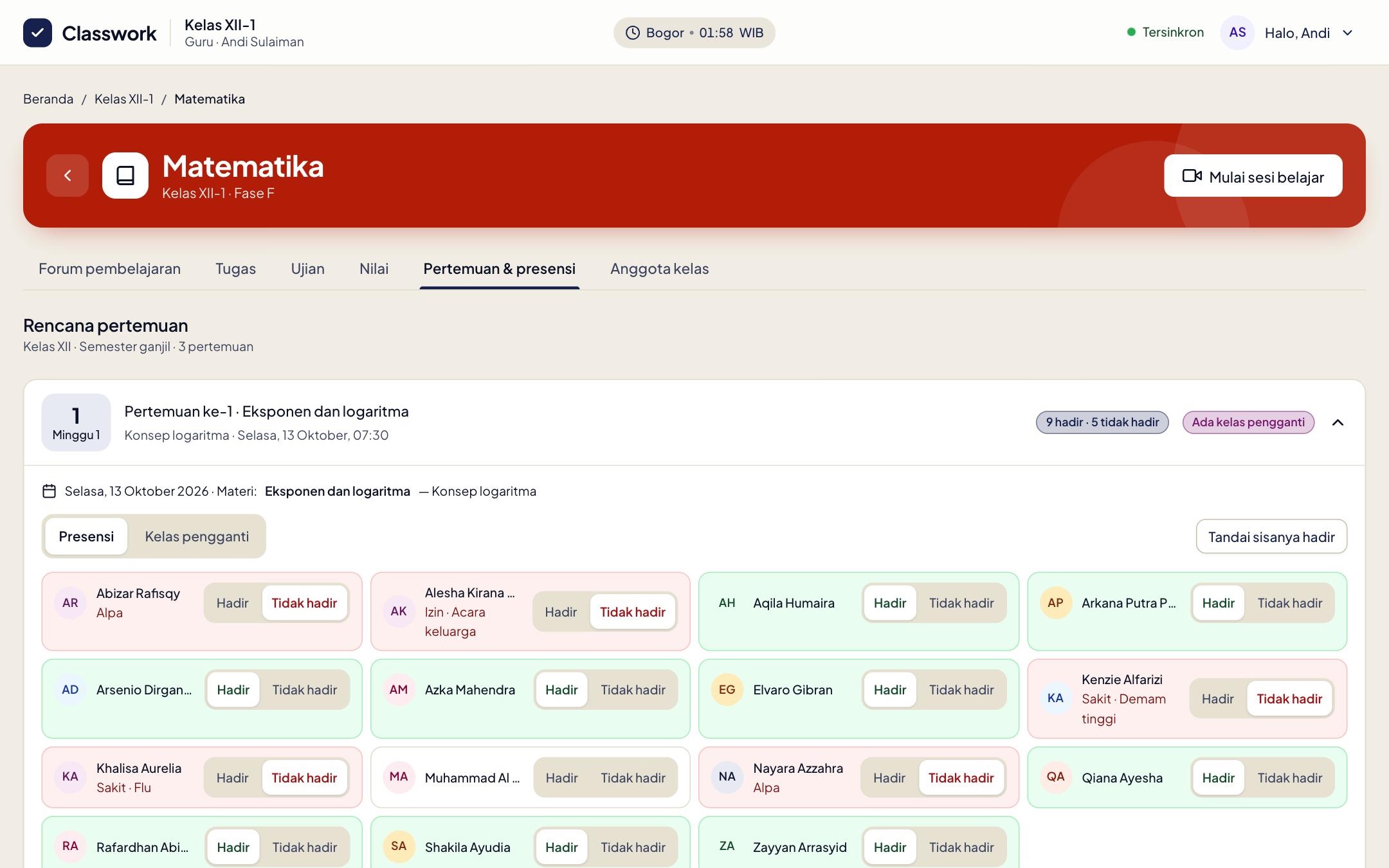The height and width of the screenshot is (868, 1389).
Task: Click the QA avatar of Qiana Ayesha
Action: [x=1055, y=777]
